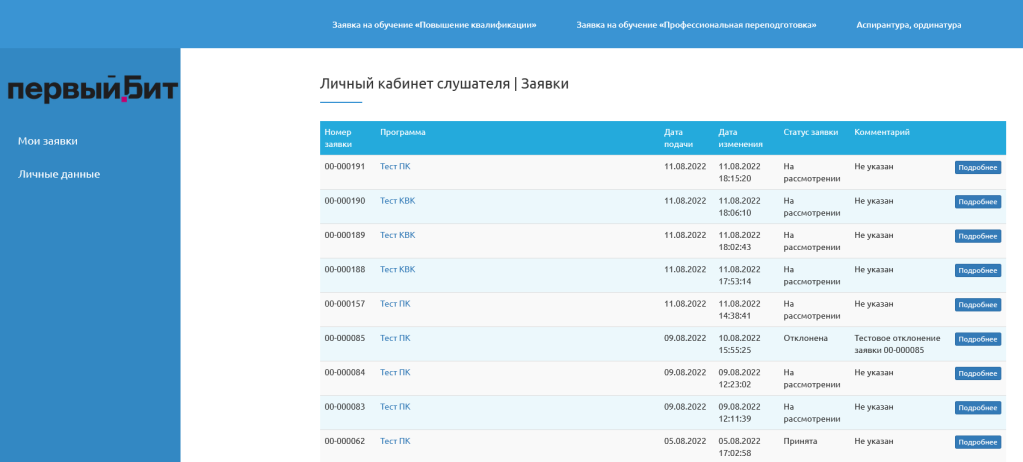Open Тест ПК link in row 00-000084

tap(395, 372)
